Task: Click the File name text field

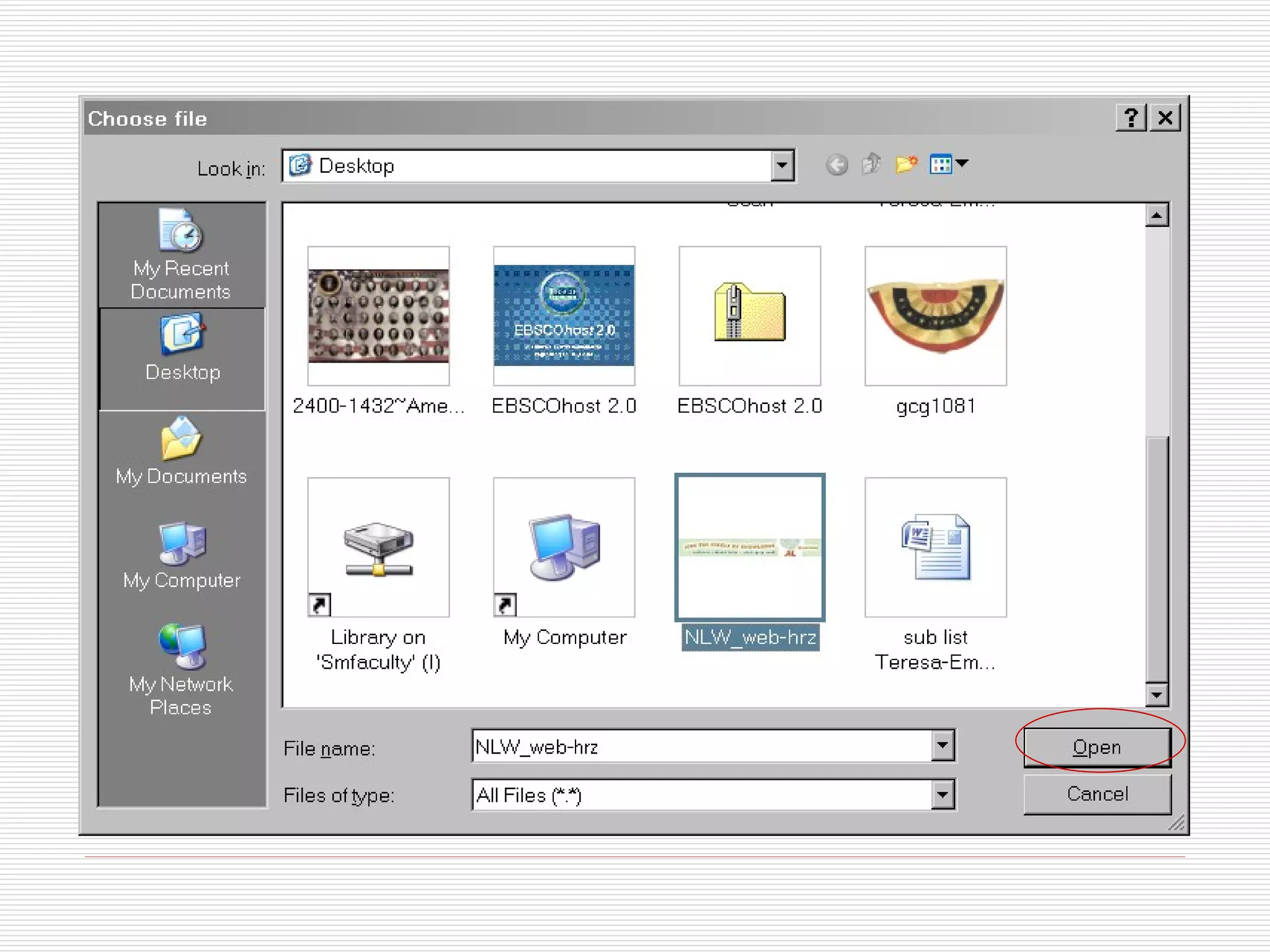Action: (701, 746)
